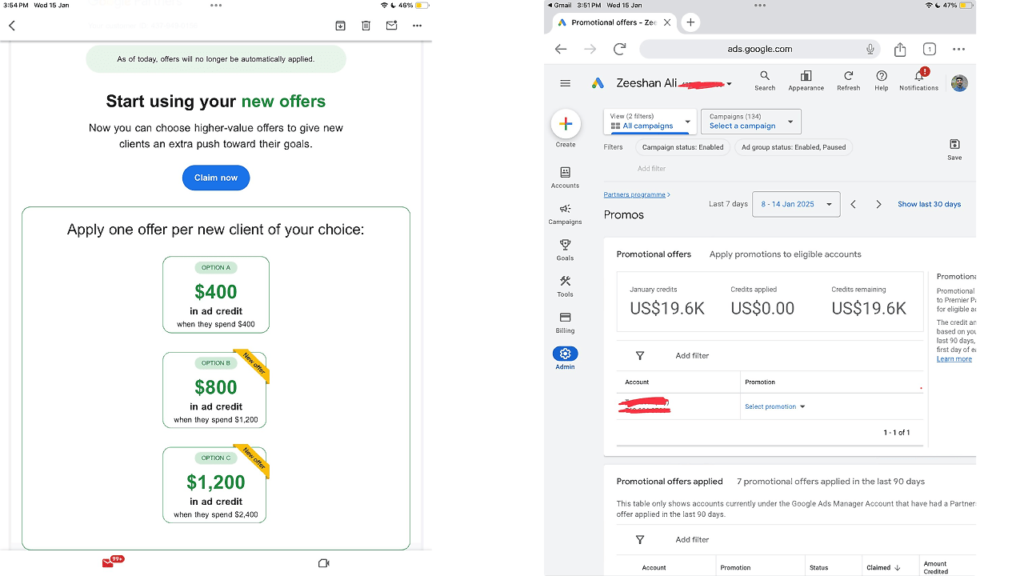Sort by the Claimed column
This screenshot has height=576, width=1024.
tap(883, 568)
